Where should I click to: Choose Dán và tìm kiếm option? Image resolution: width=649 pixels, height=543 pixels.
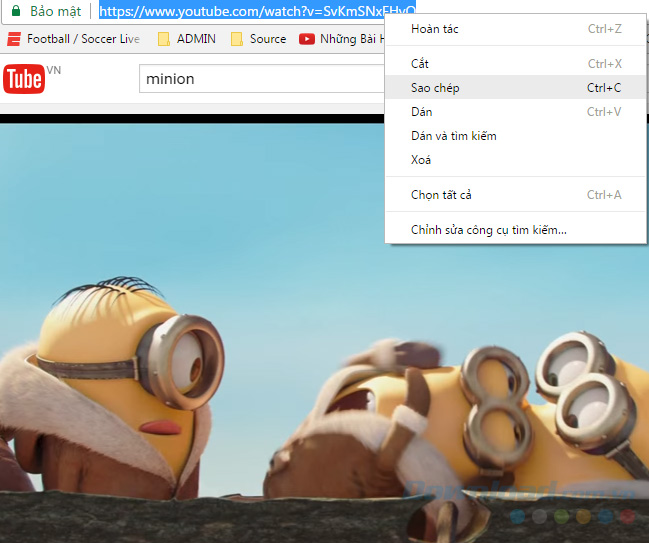[x=453, y=136]
